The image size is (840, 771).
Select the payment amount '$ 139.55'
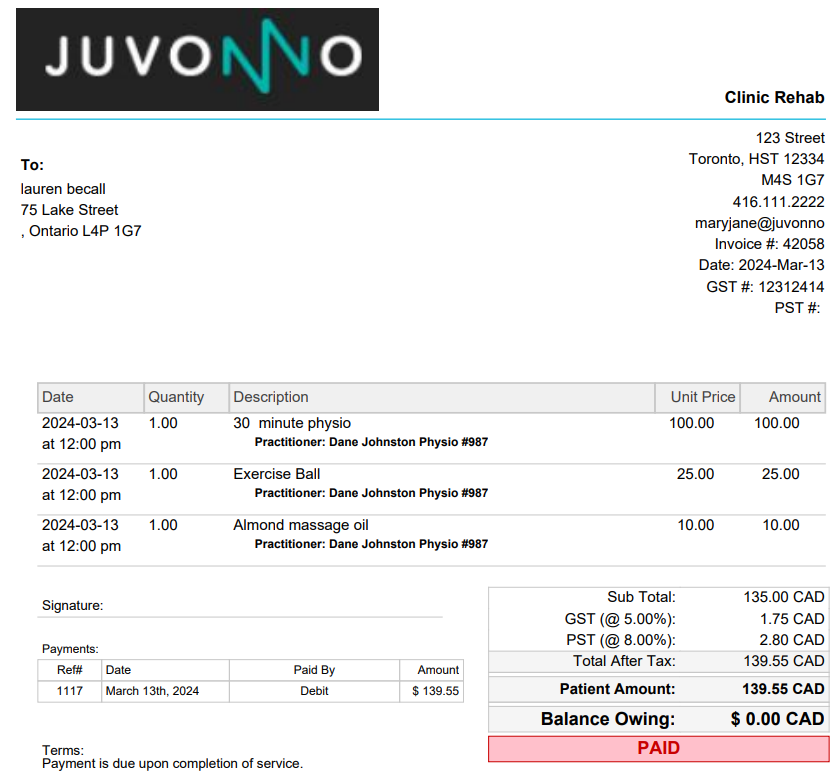[435, 691]
